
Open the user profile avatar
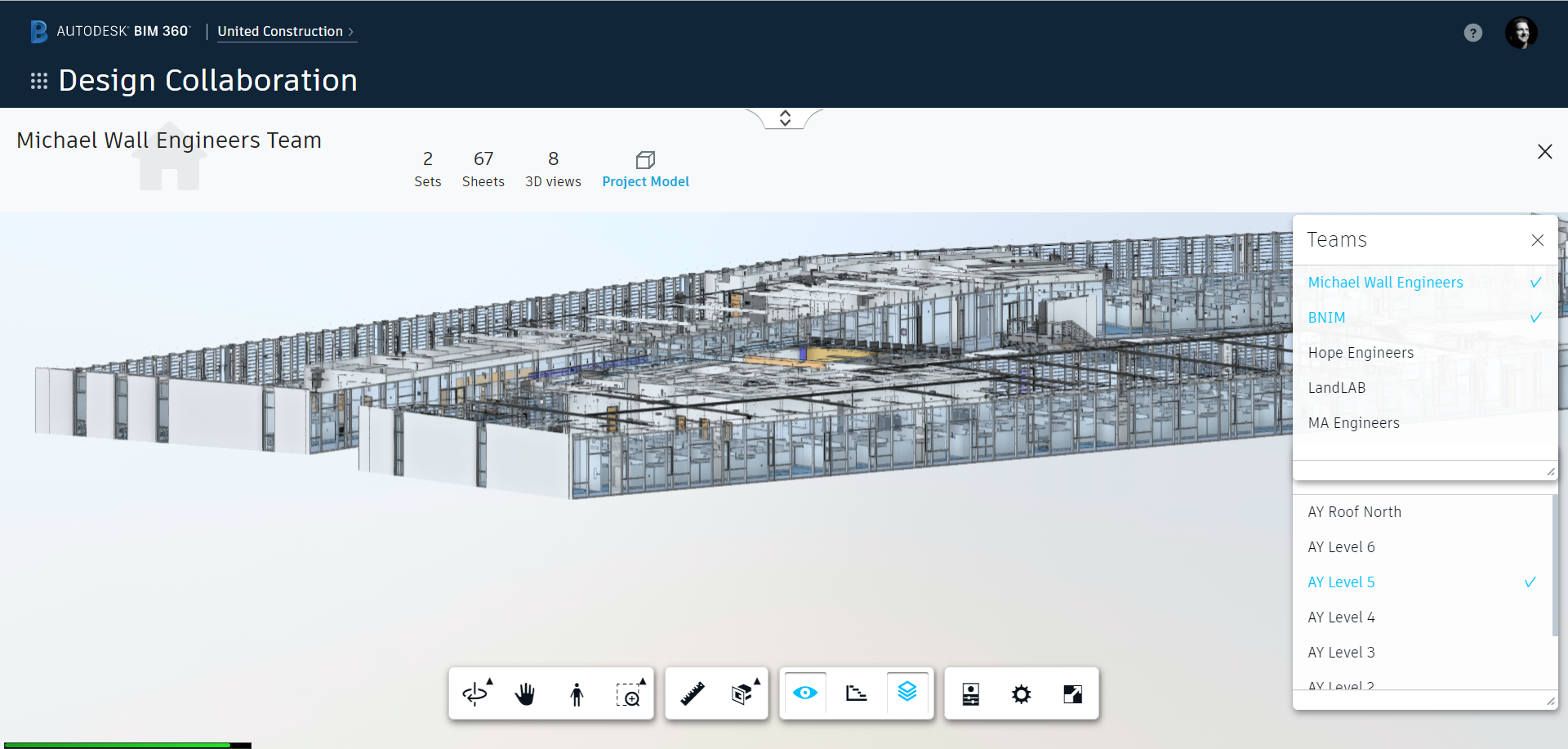click(1521, 33)
